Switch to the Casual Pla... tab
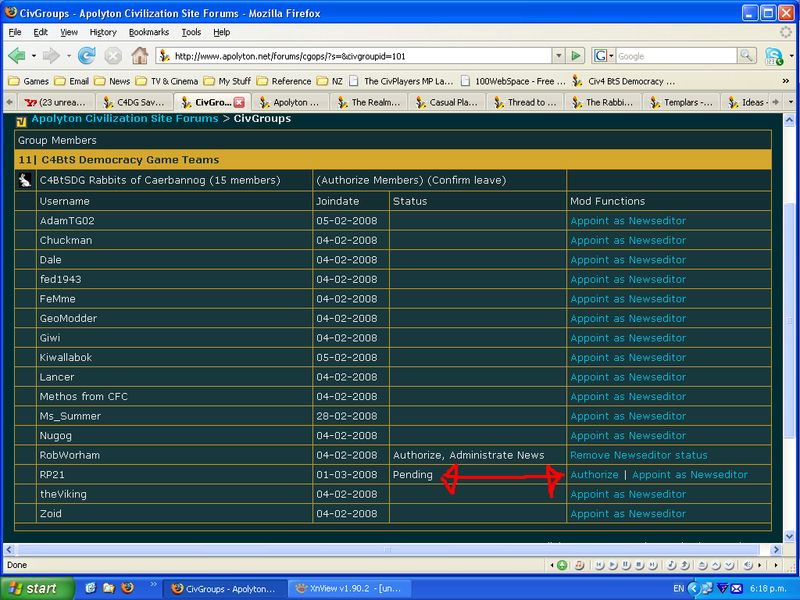This screenshot has width=800, height=600. pyautogui.click(x=448, y=102)
